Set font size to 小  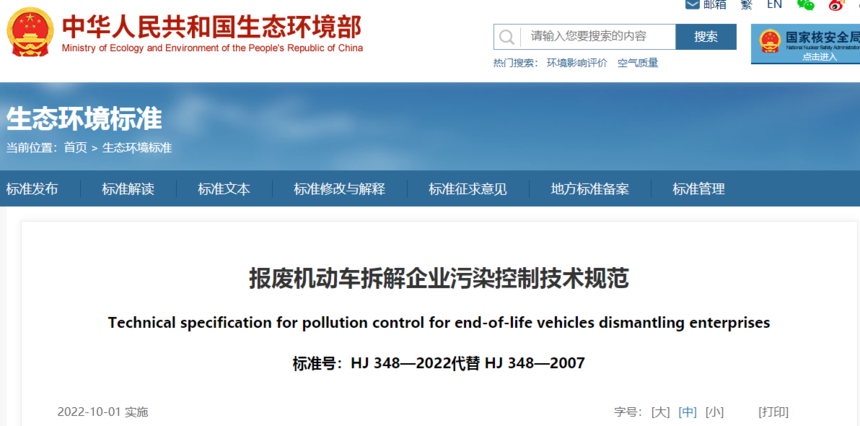click(x=714, y=412)
